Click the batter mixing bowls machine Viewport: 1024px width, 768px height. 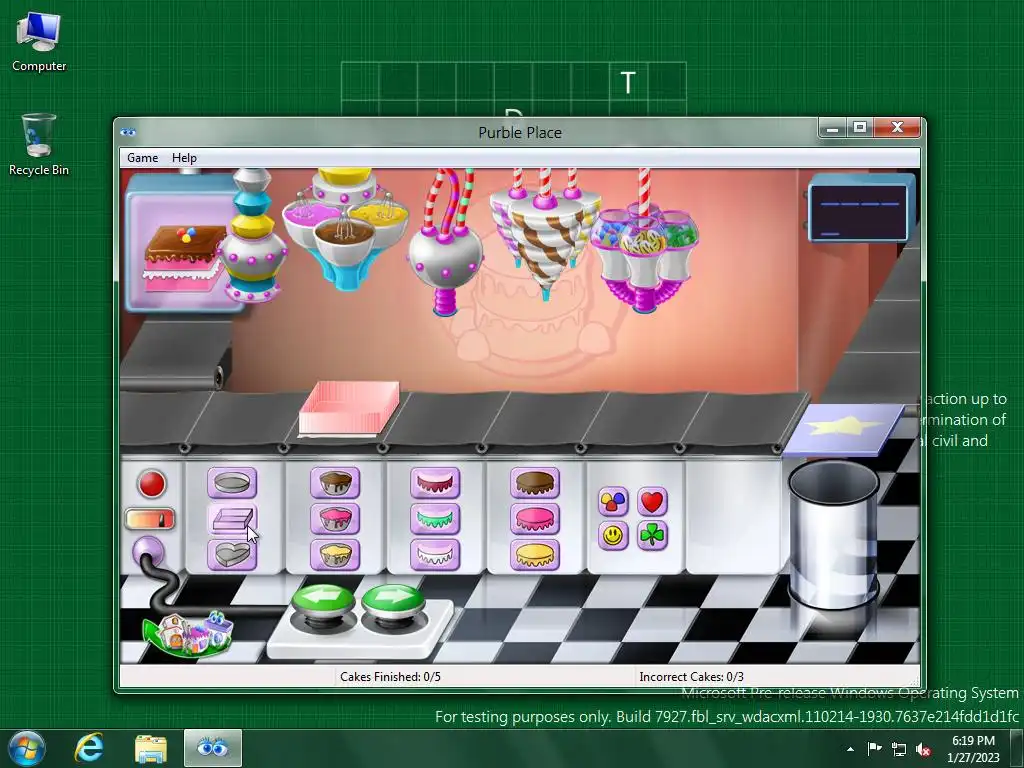tap(345, 229)
